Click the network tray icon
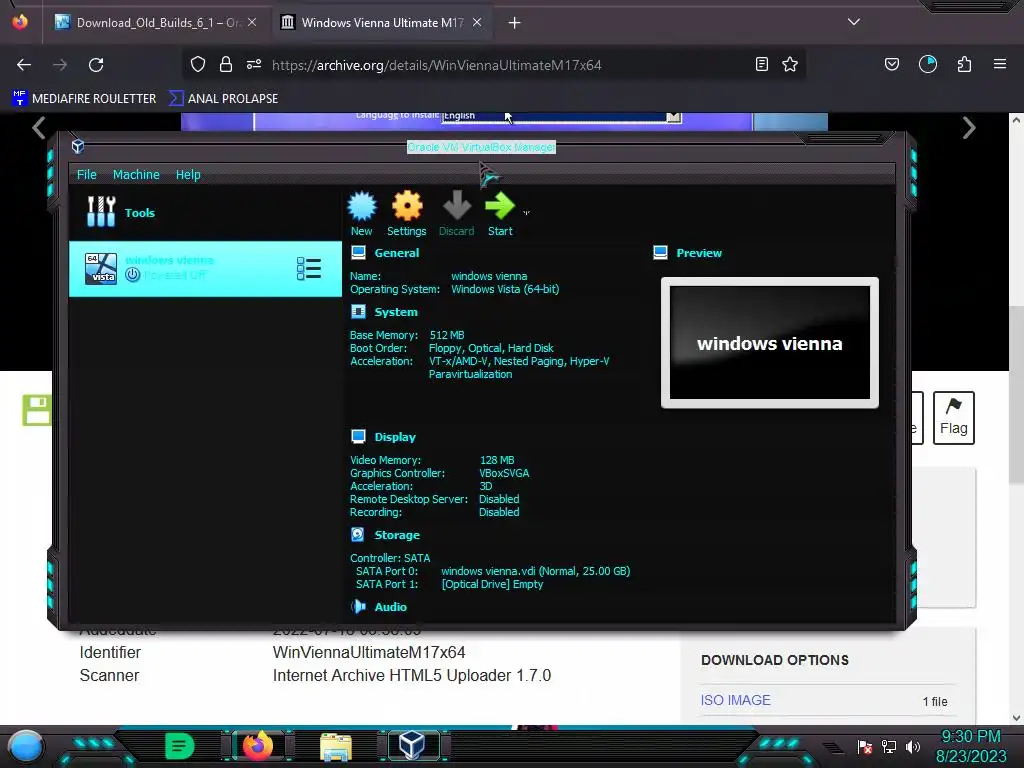The image size is (1024, 768). point(889,746)
